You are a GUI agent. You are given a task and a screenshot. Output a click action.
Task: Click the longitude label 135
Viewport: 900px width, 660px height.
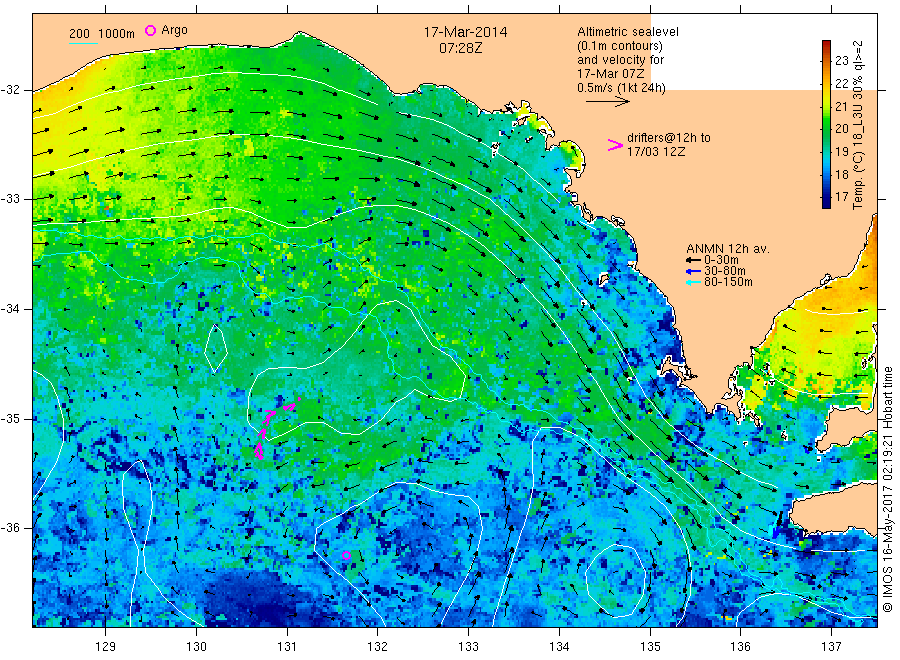650,647
